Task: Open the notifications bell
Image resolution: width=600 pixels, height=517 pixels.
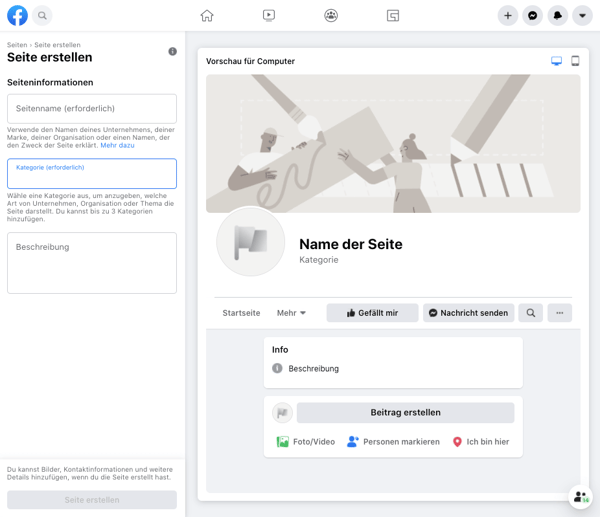Action: [x=558, y=16]
